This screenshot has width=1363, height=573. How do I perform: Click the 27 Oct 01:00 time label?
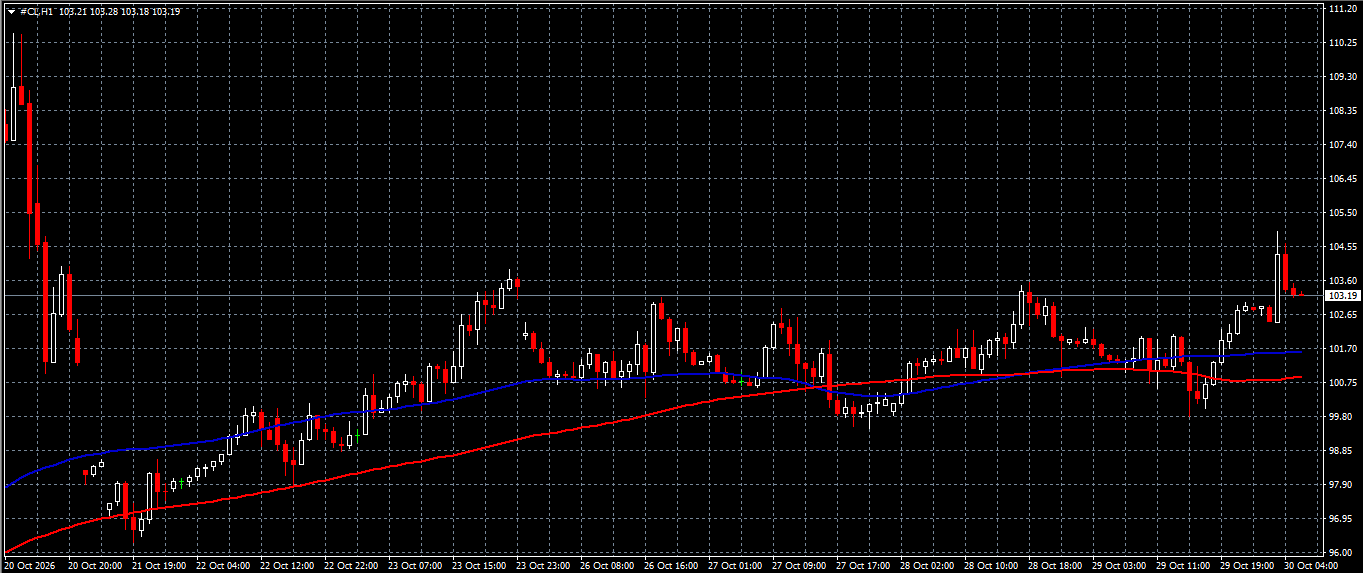[736, 565]
